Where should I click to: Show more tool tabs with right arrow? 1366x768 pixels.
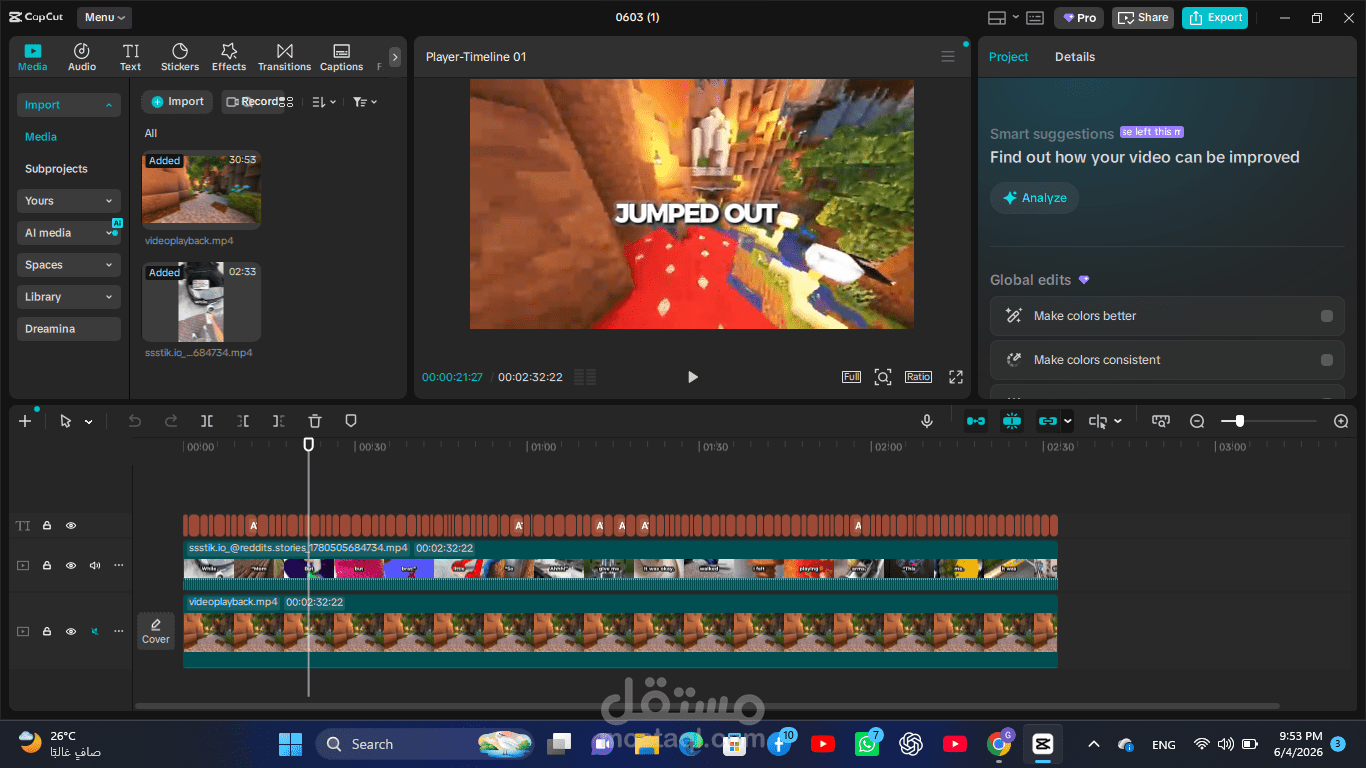click(x=395, y=58)
